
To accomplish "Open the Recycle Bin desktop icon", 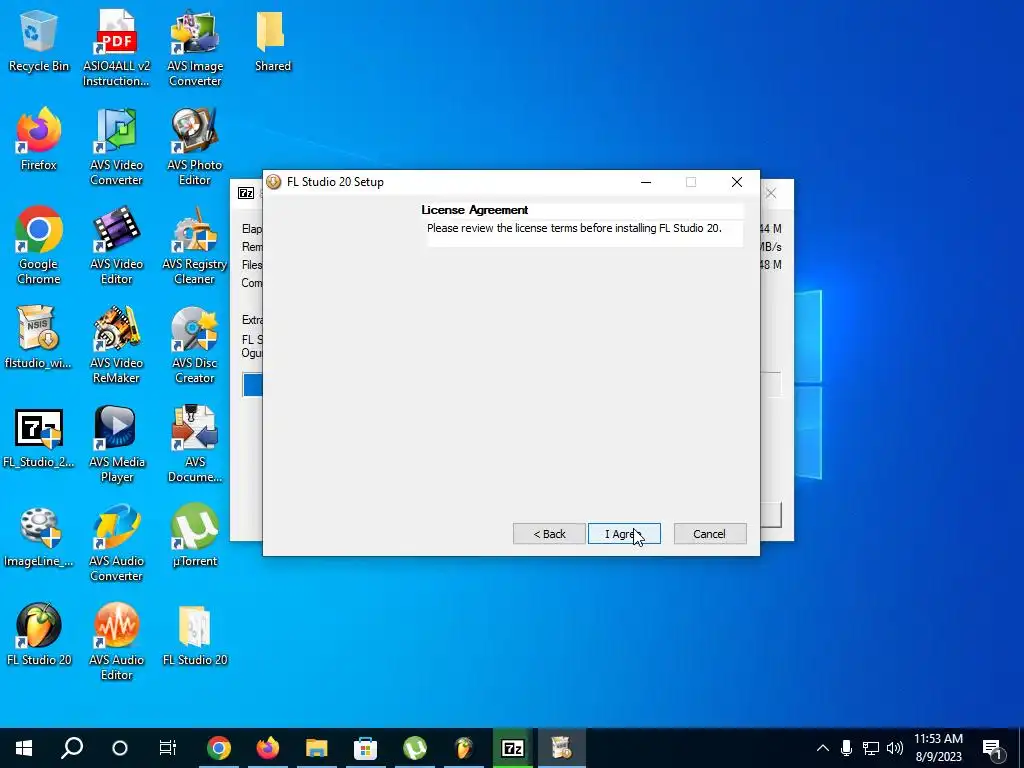I will click(39, 42).
